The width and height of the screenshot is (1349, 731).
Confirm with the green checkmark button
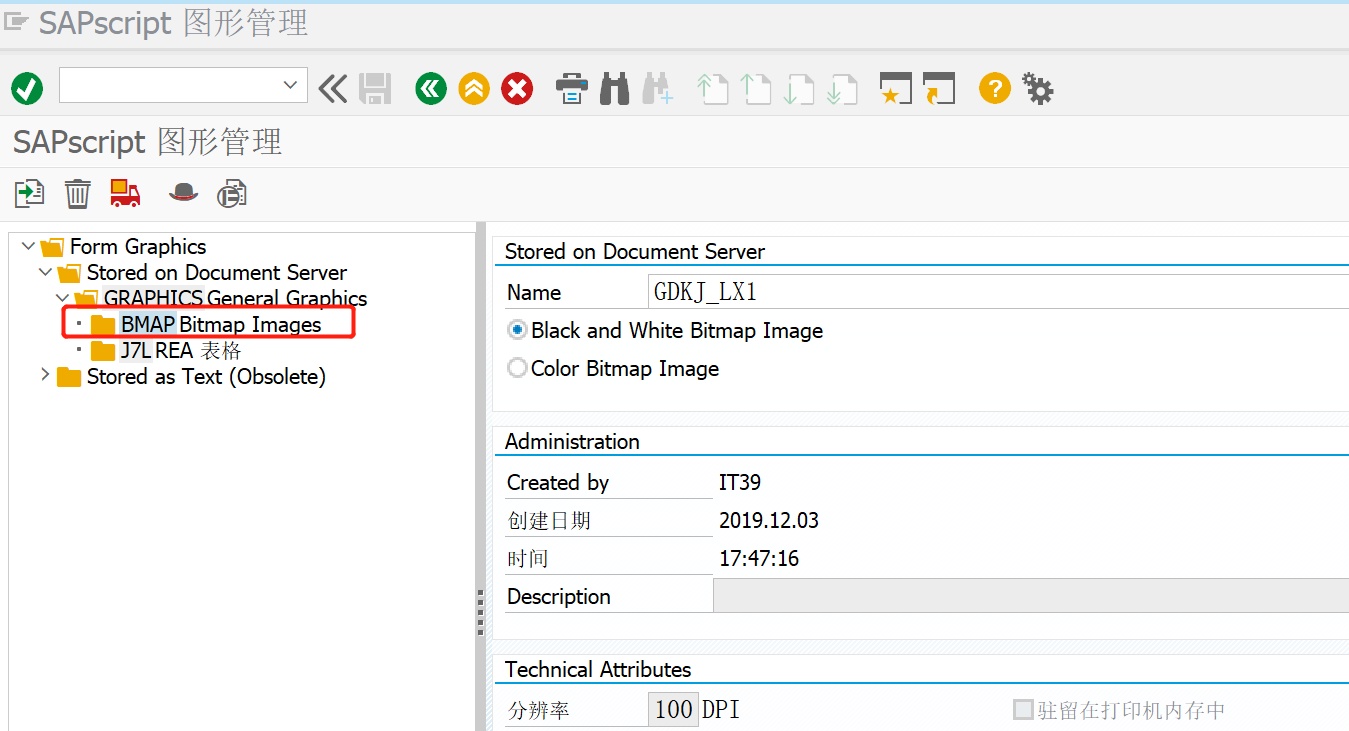26,88
